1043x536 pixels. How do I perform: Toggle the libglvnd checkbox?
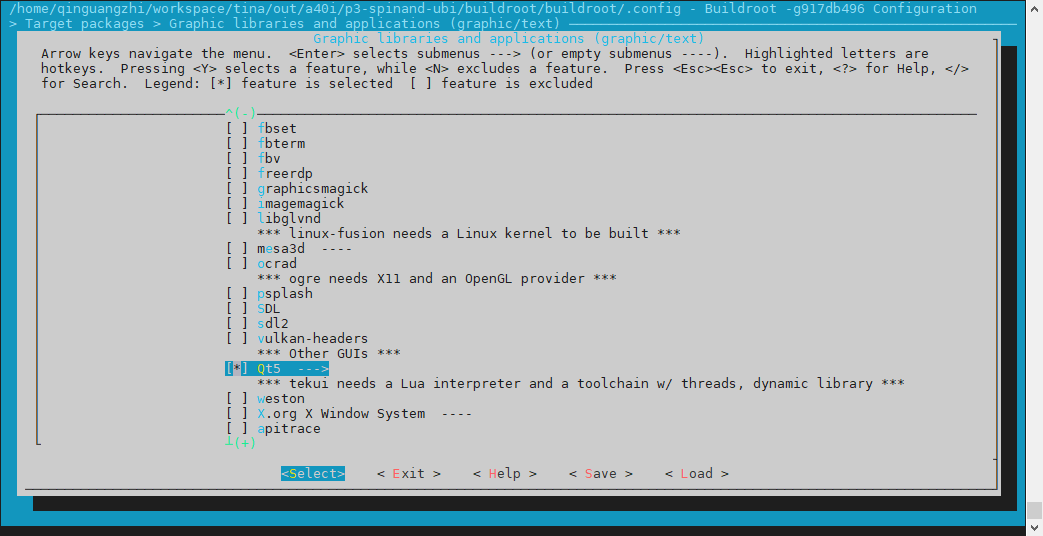click(237, 218)
